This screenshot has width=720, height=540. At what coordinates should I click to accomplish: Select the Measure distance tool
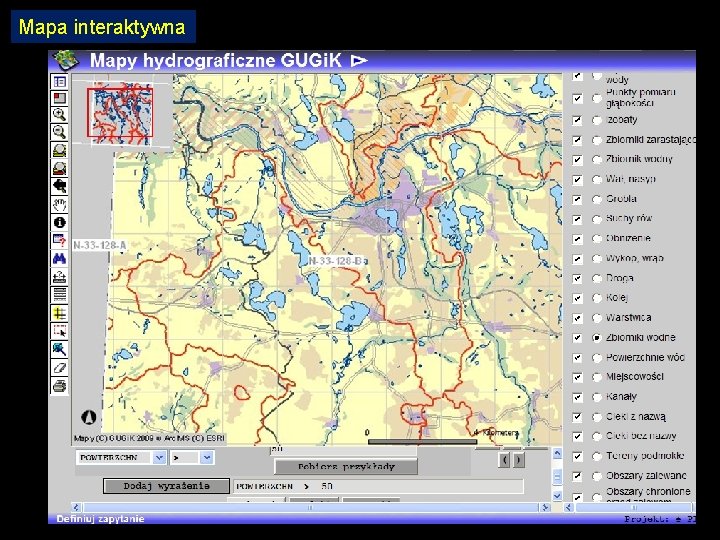[x=60, y=276]
